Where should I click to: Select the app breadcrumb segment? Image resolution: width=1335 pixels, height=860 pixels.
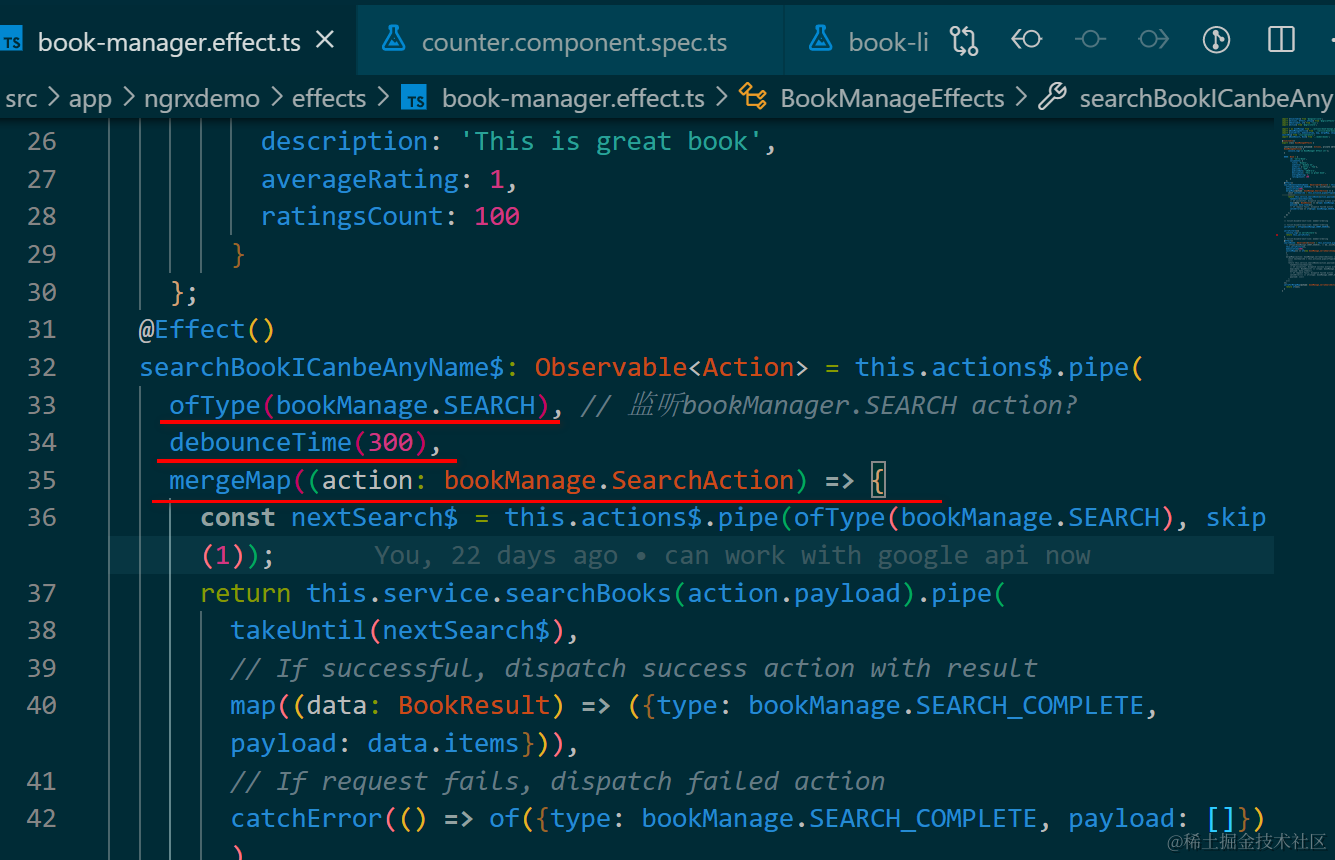click(x=90, y=98)
